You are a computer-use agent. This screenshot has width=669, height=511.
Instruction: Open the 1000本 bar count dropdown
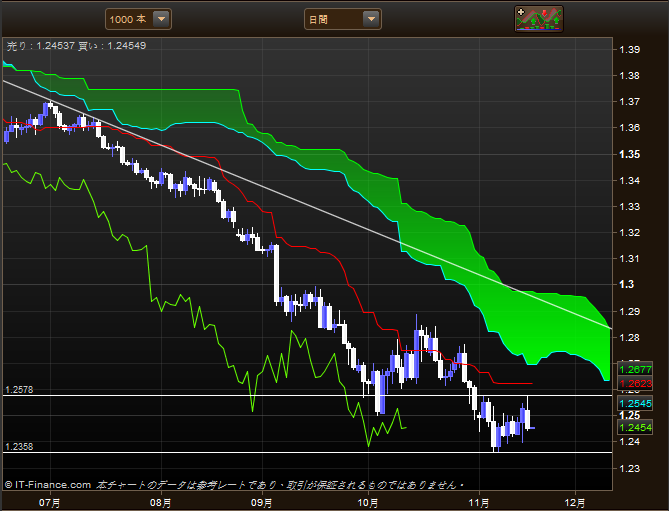pos(138,19)
